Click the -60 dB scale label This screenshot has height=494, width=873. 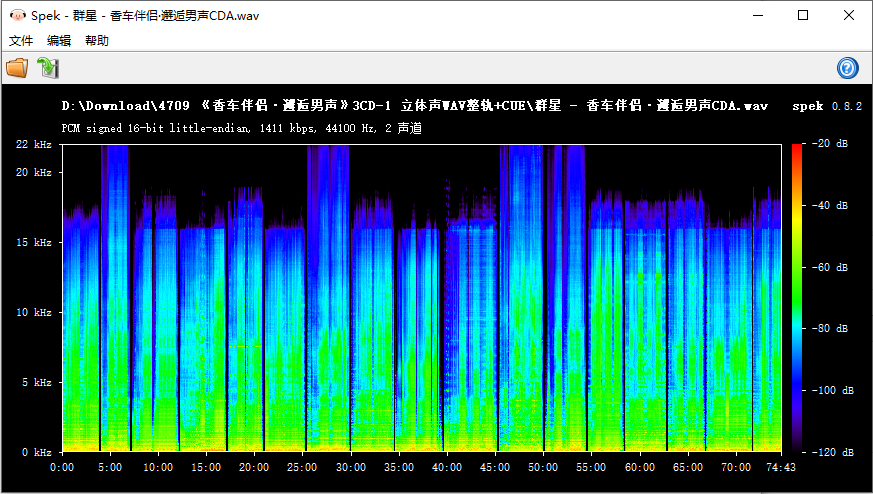pos(830,267)
